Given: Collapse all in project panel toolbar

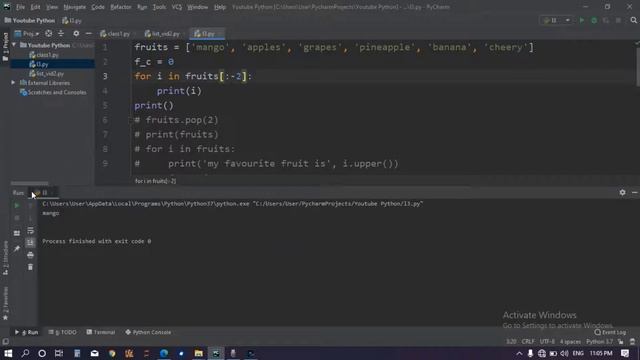Looking at the screenshot, I should 61,33.
